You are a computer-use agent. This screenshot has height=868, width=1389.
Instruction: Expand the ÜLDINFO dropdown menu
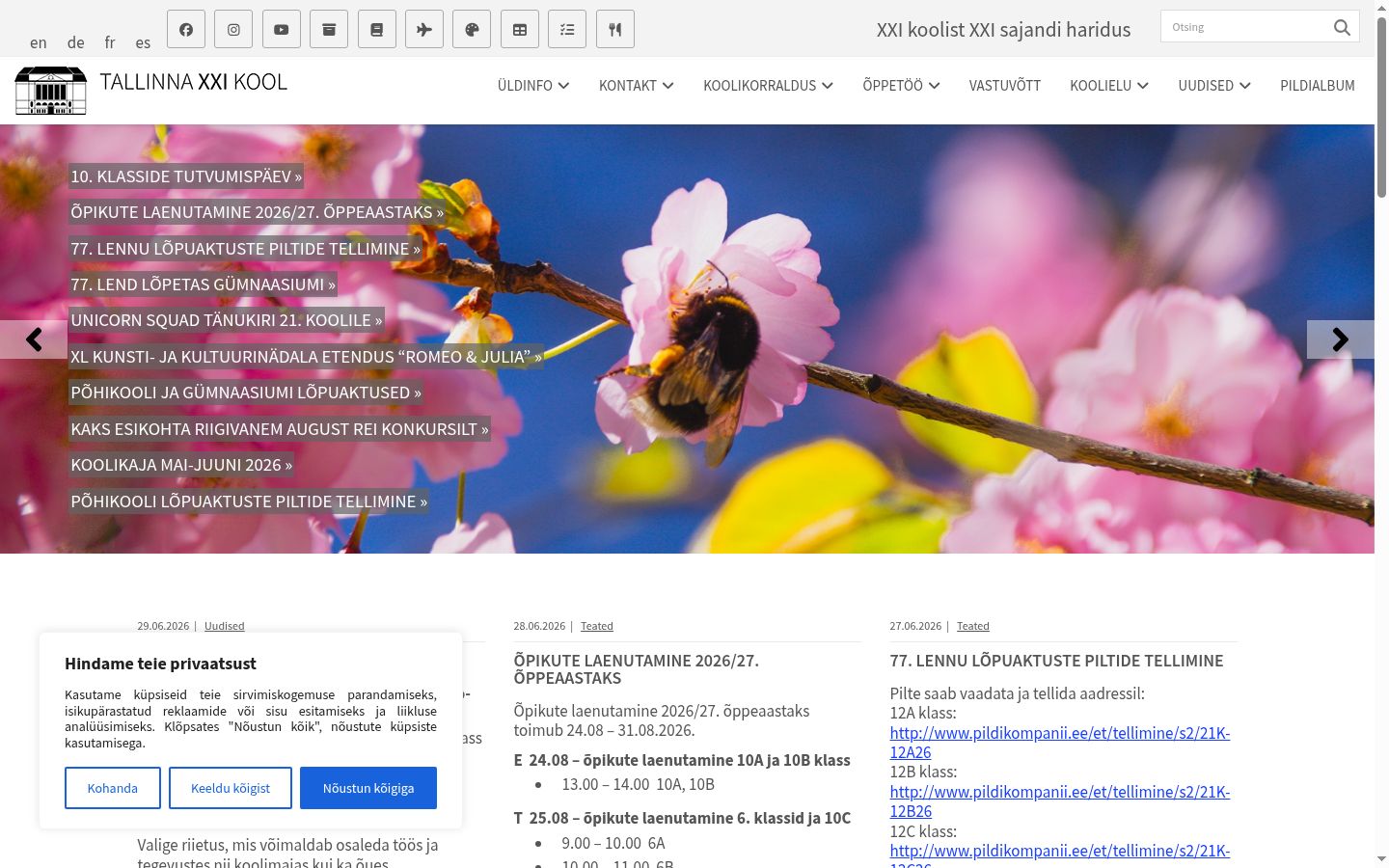(x=533, y=86)
